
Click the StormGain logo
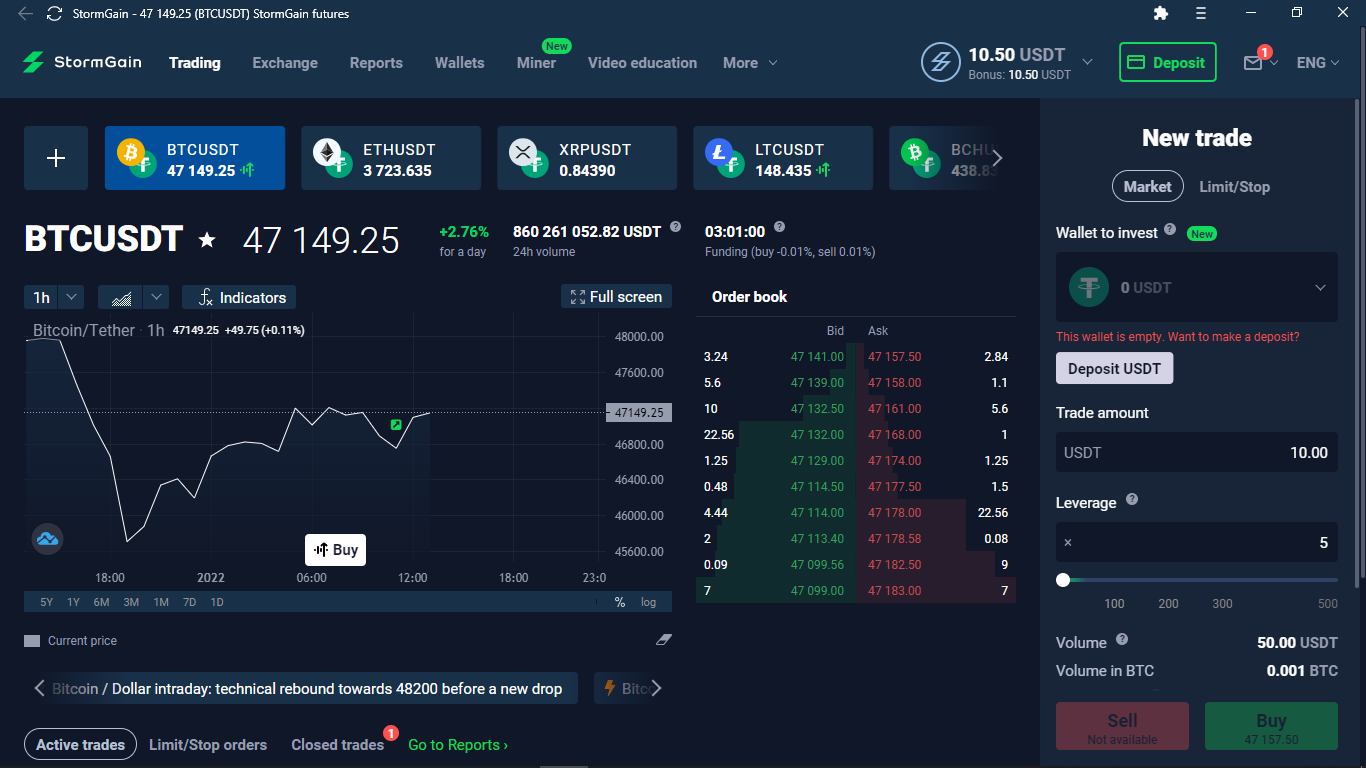(x=82, y=62)
